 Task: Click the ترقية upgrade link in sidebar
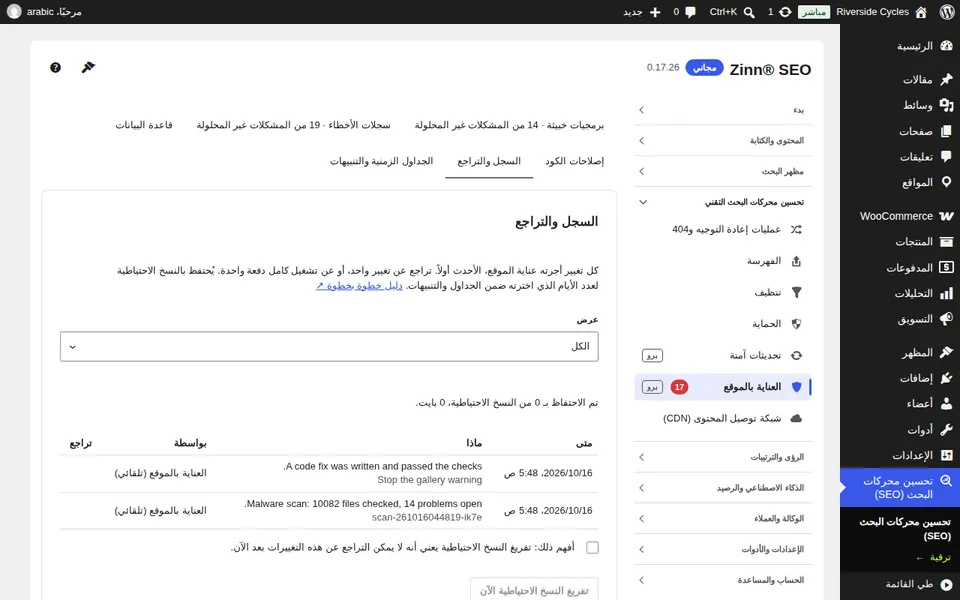pyautogui.click(x=934, y=557)
